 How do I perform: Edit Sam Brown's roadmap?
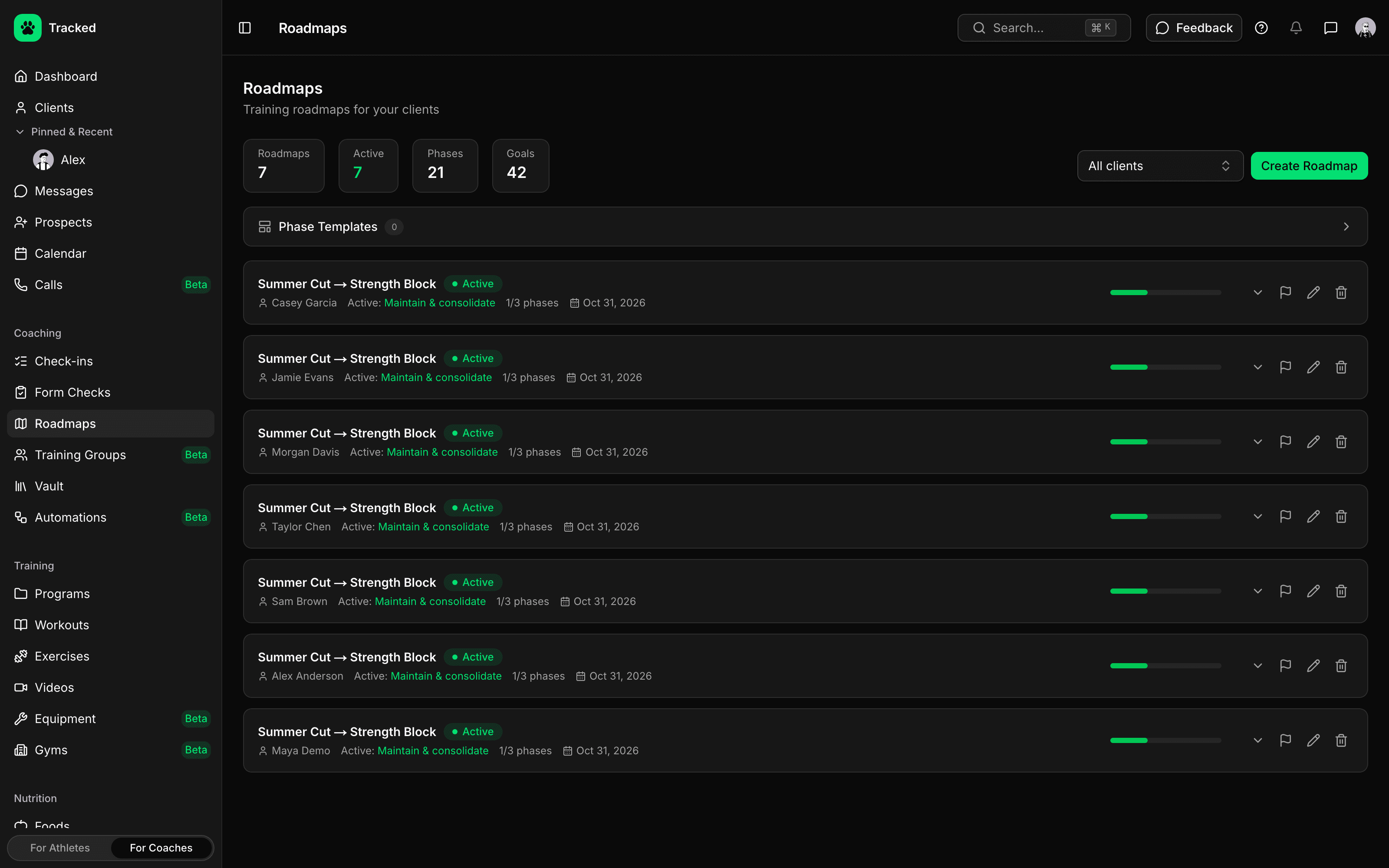point(1313,591)
